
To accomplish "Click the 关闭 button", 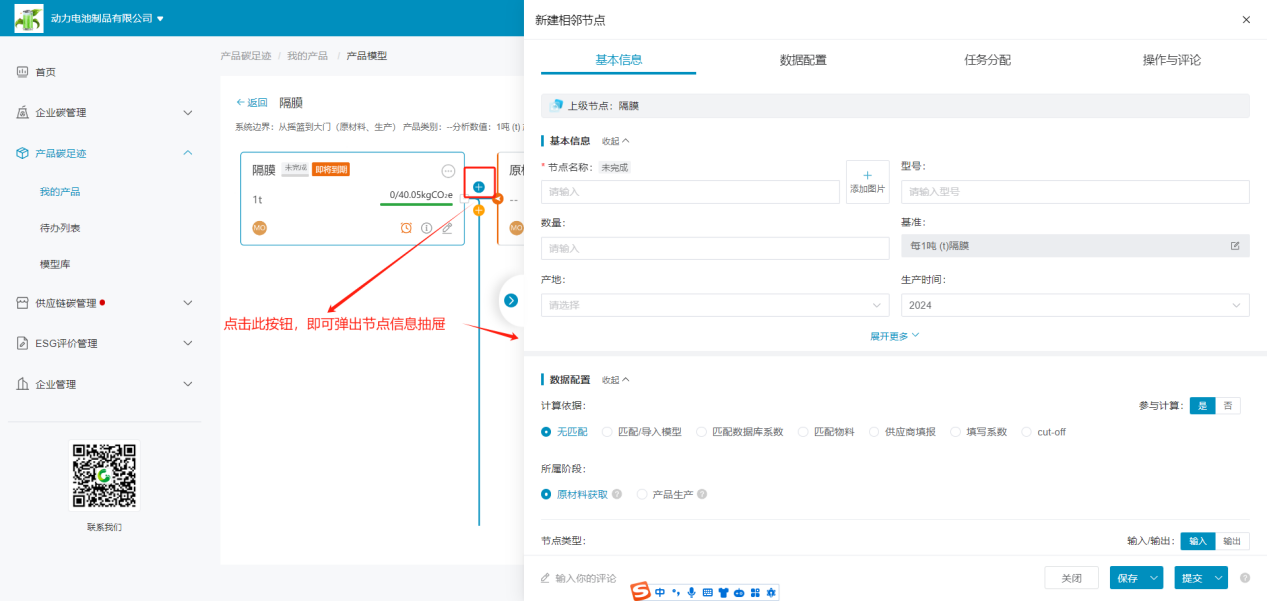I will pos(1071,578).
